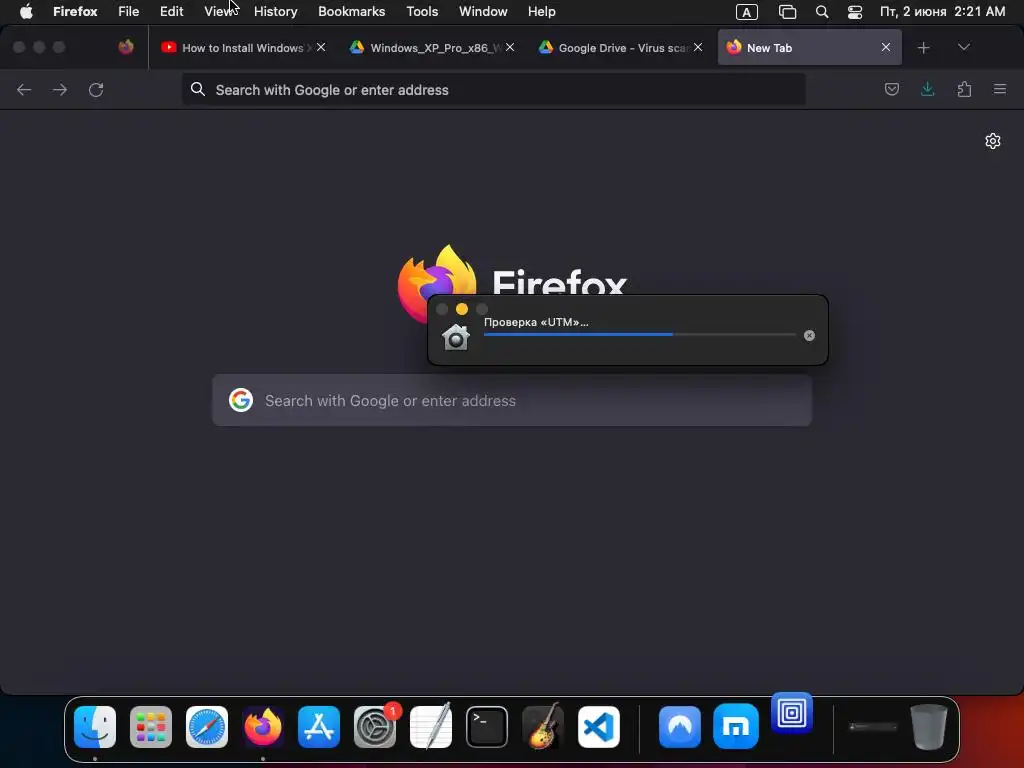Click the date and time in menu bar

click(x=942, y=12)
